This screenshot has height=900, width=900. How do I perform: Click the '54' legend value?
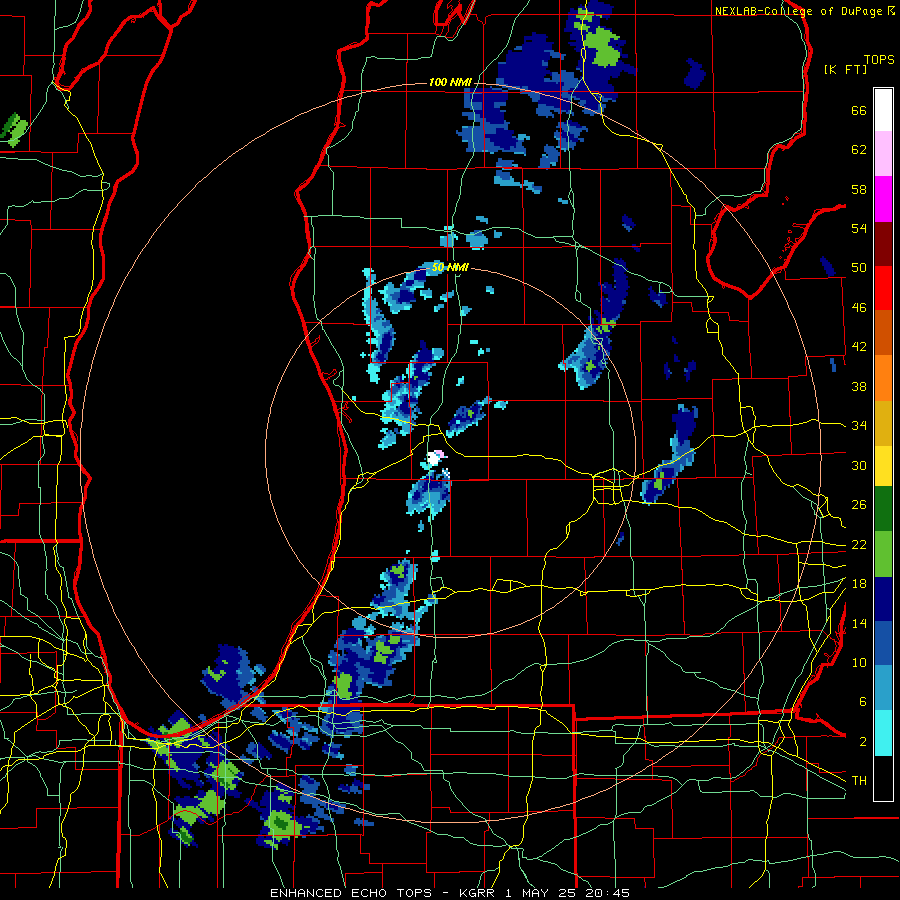[859, 229]
